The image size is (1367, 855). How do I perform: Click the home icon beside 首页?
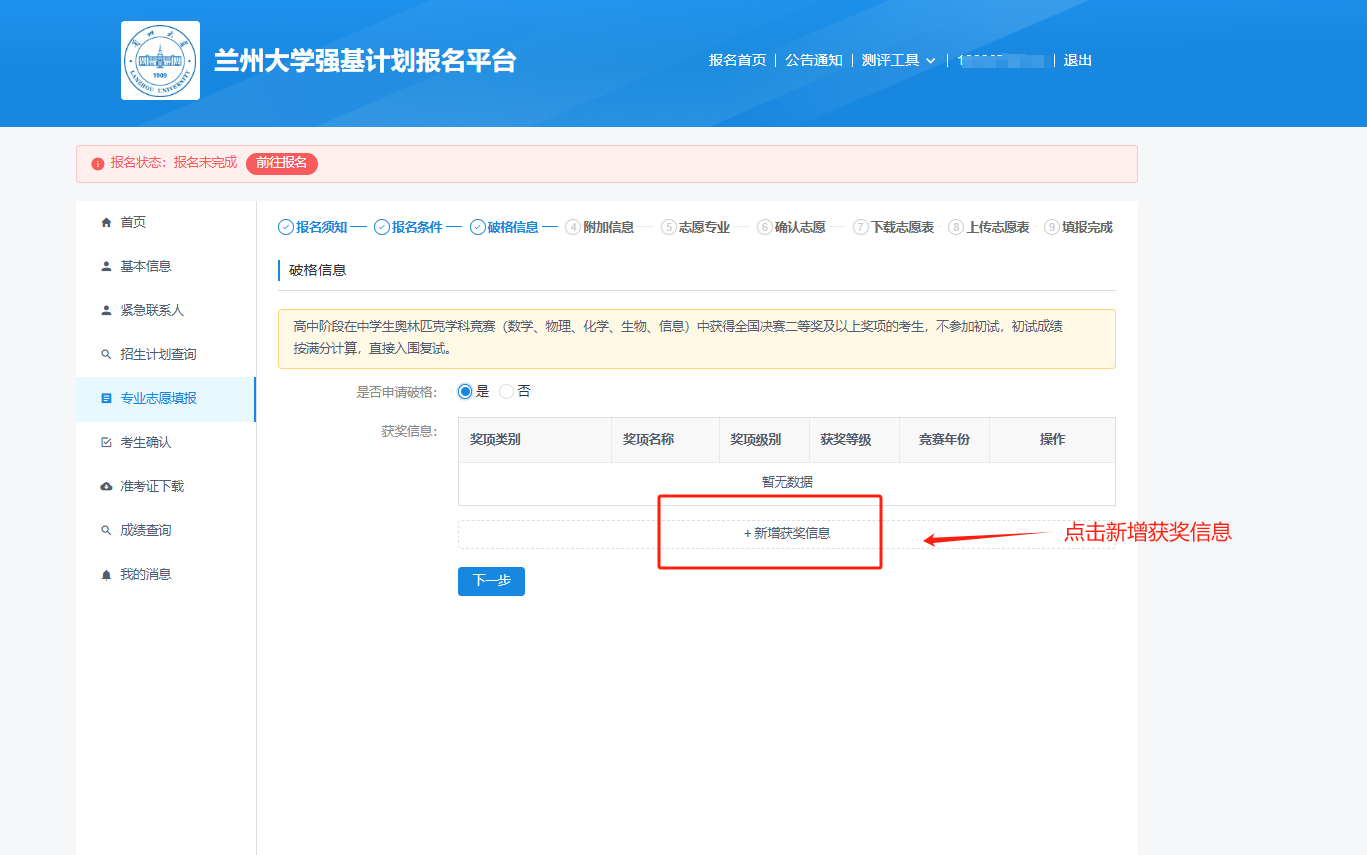tap(106, 223)
